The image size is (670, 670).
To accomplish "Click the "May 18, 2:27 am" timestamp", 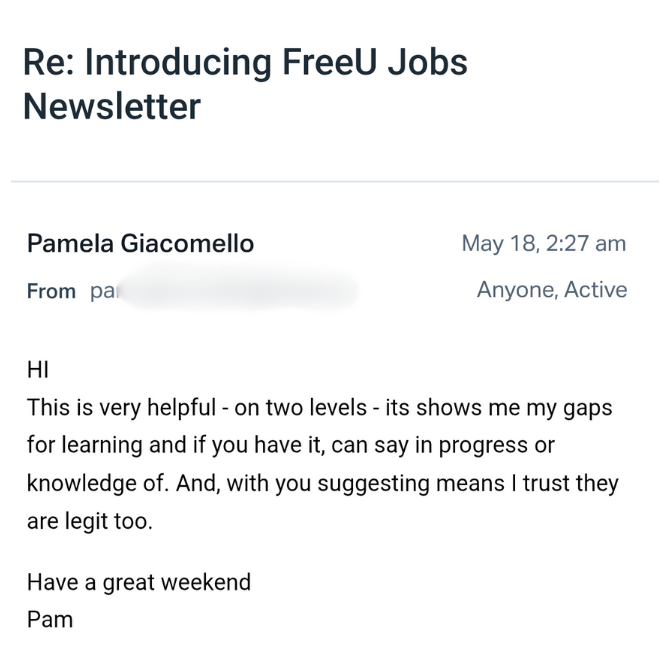I will pos(543,243).
